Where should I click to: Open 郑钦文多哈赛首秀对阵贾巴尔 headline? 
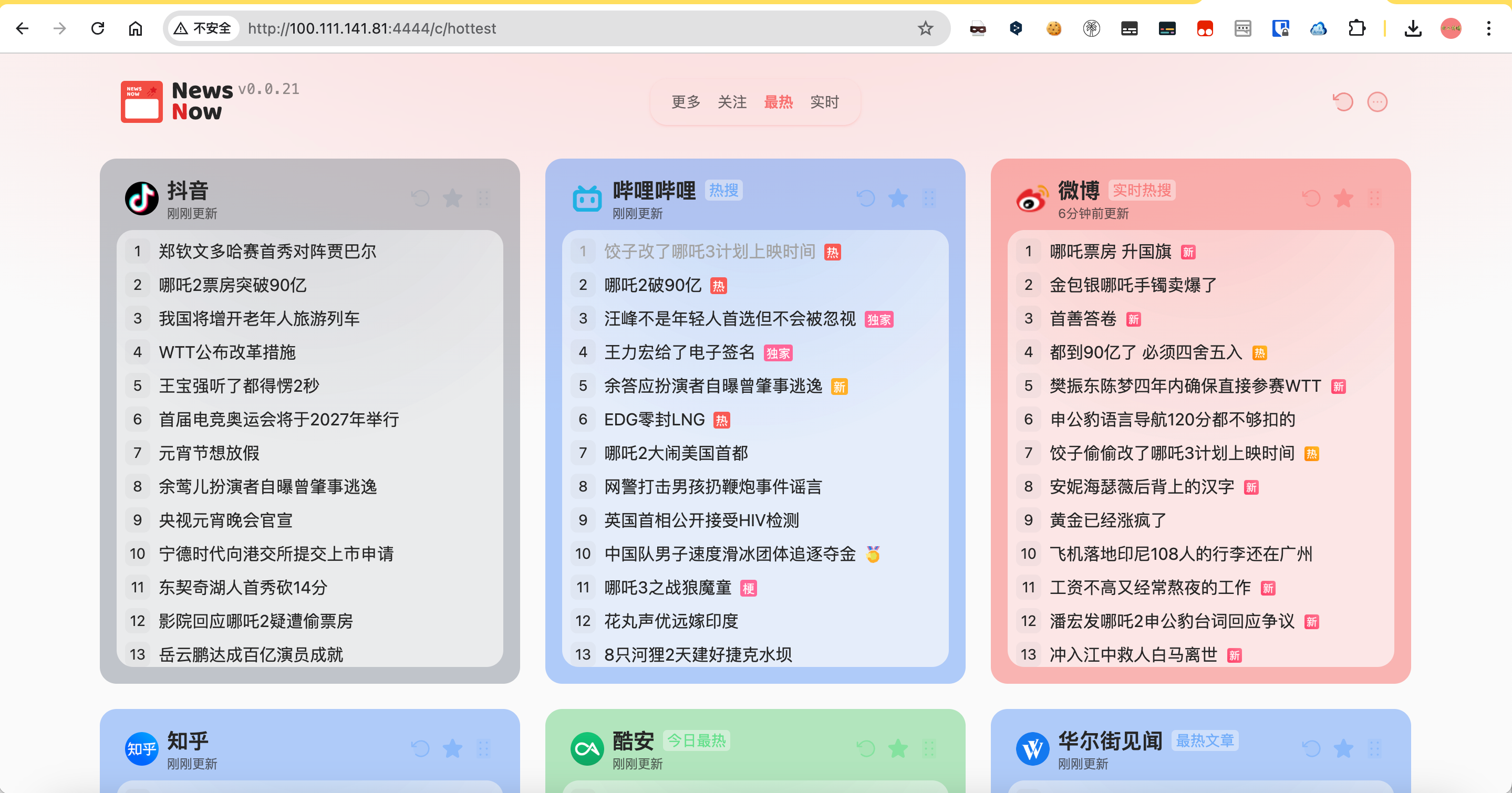pyautogui.click(x=267, y=252)
